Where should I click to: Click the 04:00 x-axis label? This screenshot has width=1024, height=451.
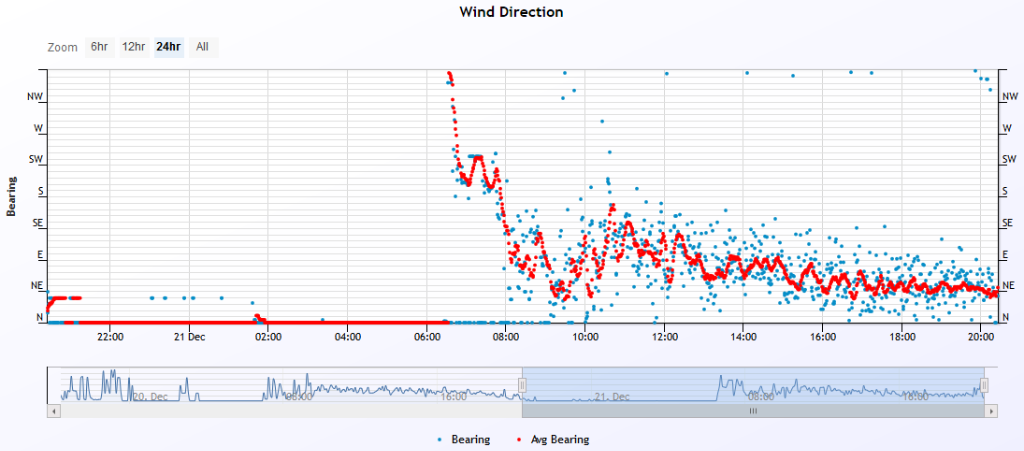(347, 337)
